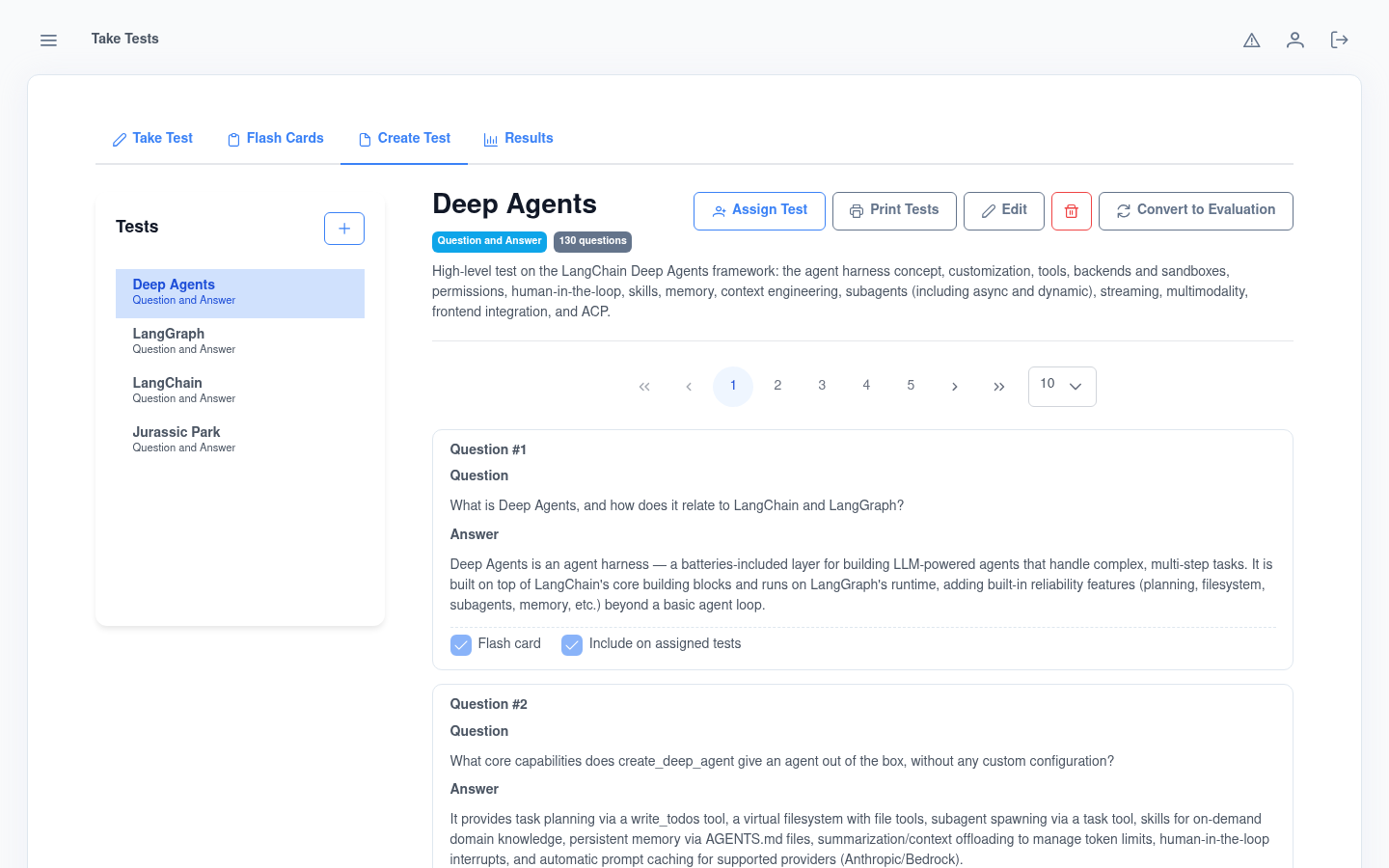Click the Assign Test button
Image resolution: width=1389 pixels, height=868 pixels.
(x=759, y=211)
